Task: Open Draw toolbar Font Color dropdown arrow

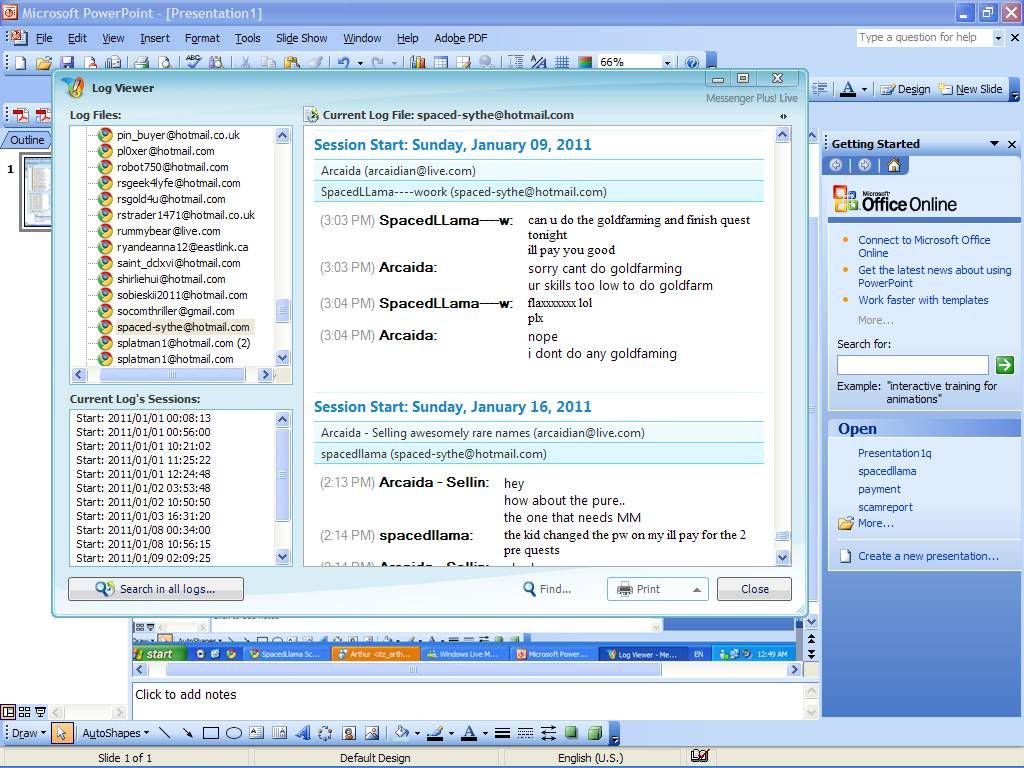Action: pos(485,733)
